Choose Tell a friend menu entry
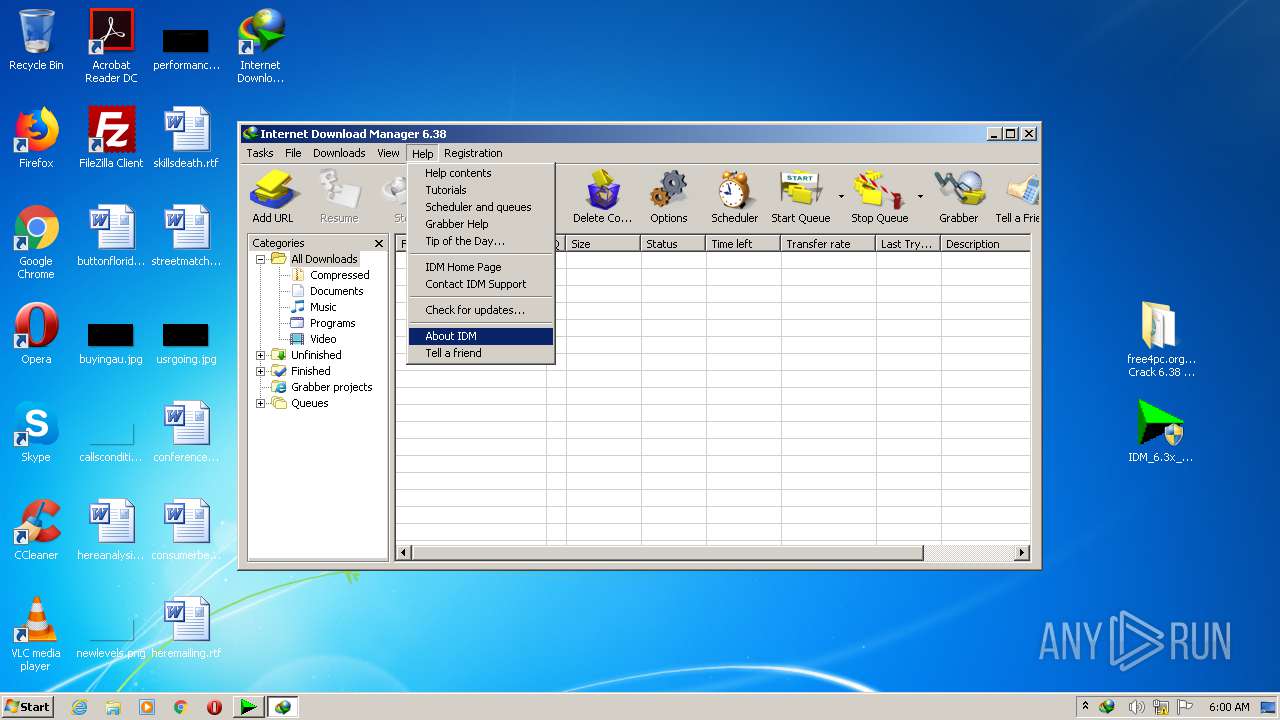 481,353
